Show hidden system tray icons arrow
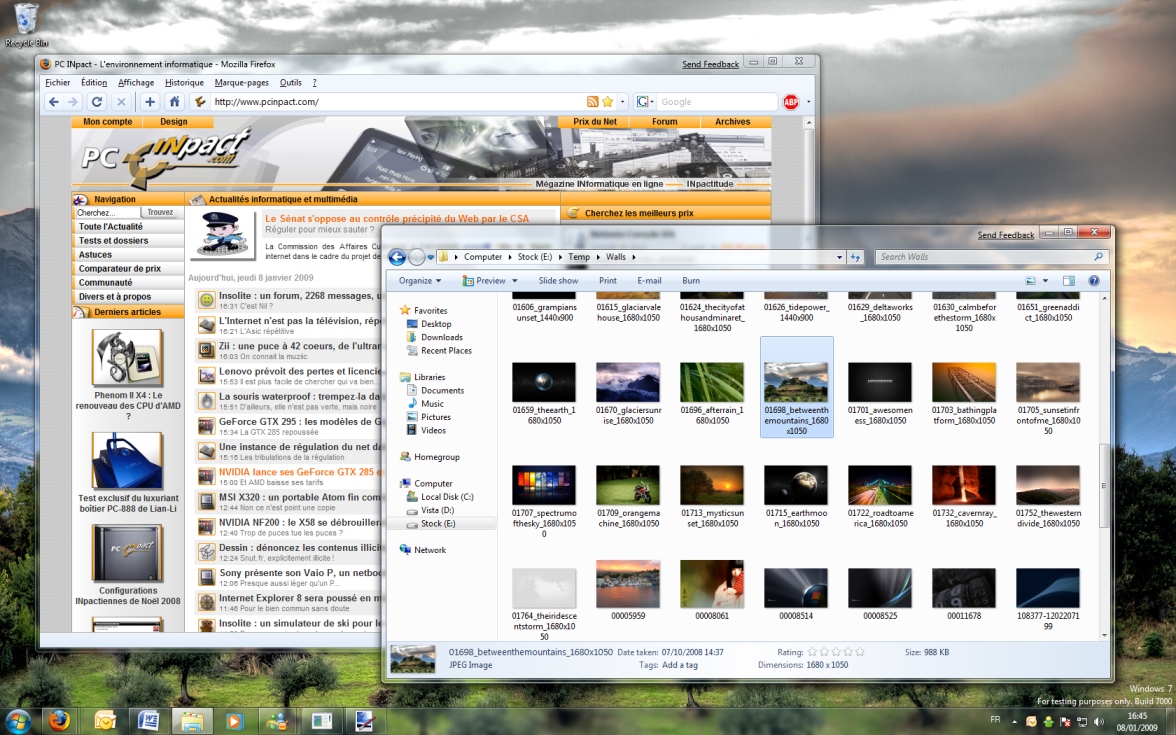Viewport: 1176px width, 735px height. (x=1015, y=722)
